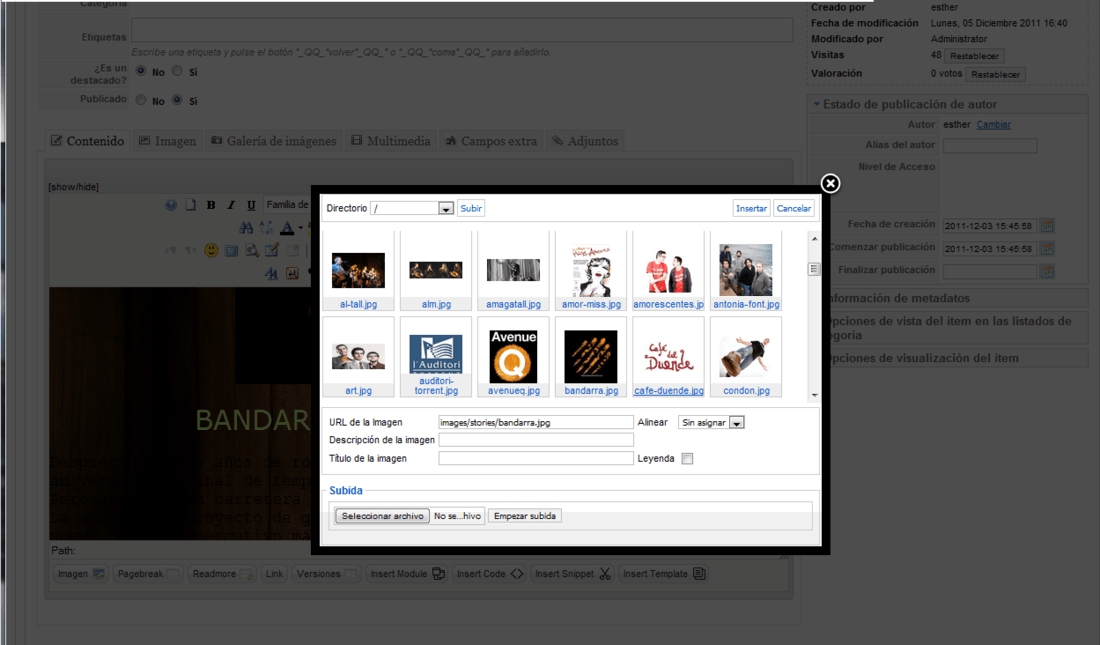This screenshot has height=645, width=1100.
Task: Click the Insertar button
Action: [x=751, y=208]
